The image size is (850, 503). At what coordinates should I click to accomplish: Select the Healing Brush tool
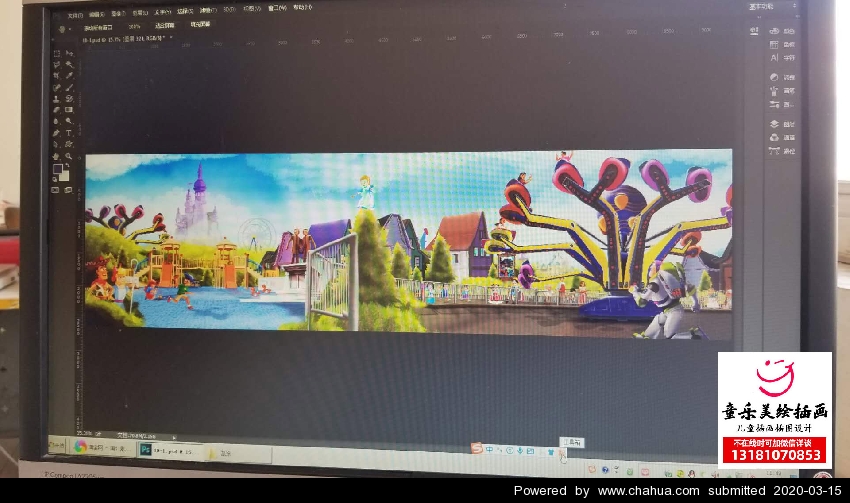coord(56,88)
